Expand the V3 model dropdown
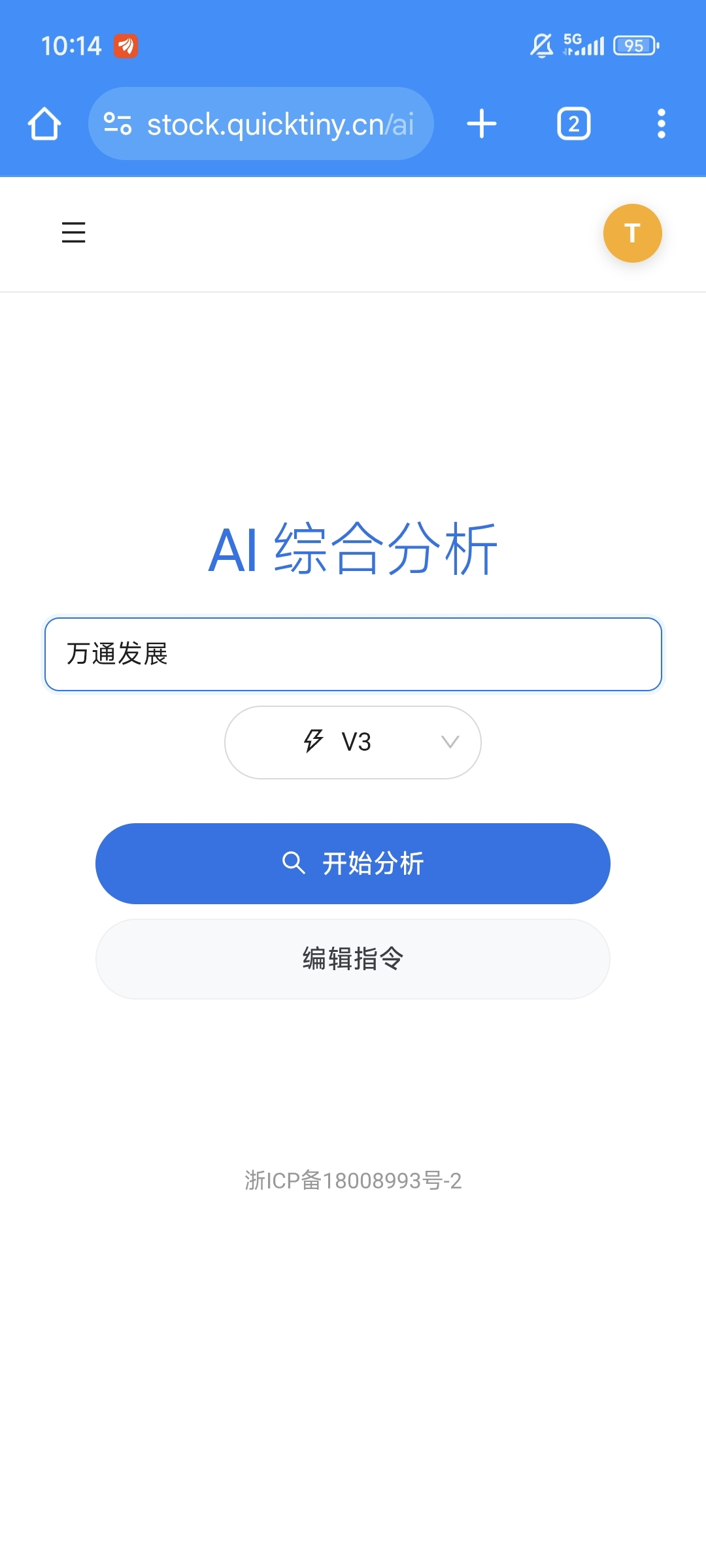Viewport: 706px width, 1568px height. coord(353,742)
